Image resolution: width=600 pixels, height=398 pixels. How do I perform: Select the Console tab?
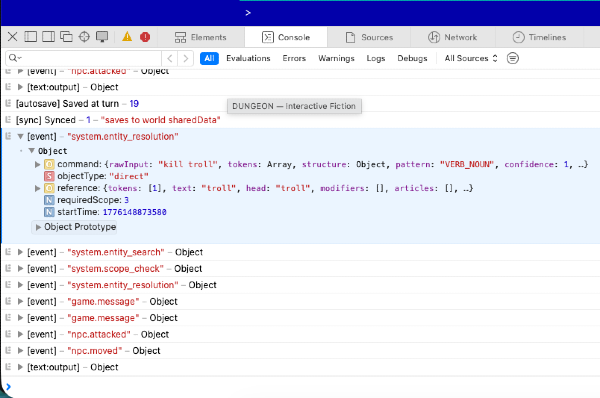(286, 37)
